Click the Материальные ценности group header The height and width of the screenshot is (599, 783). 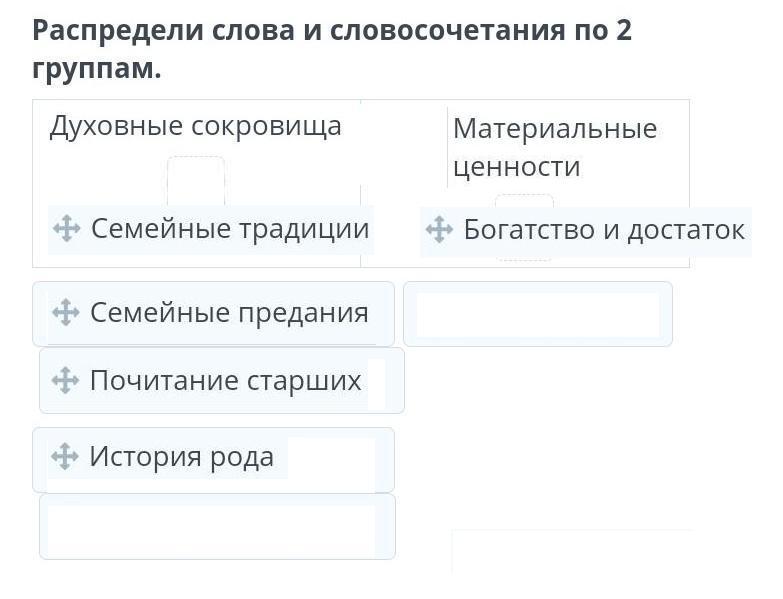pos(554,147)
